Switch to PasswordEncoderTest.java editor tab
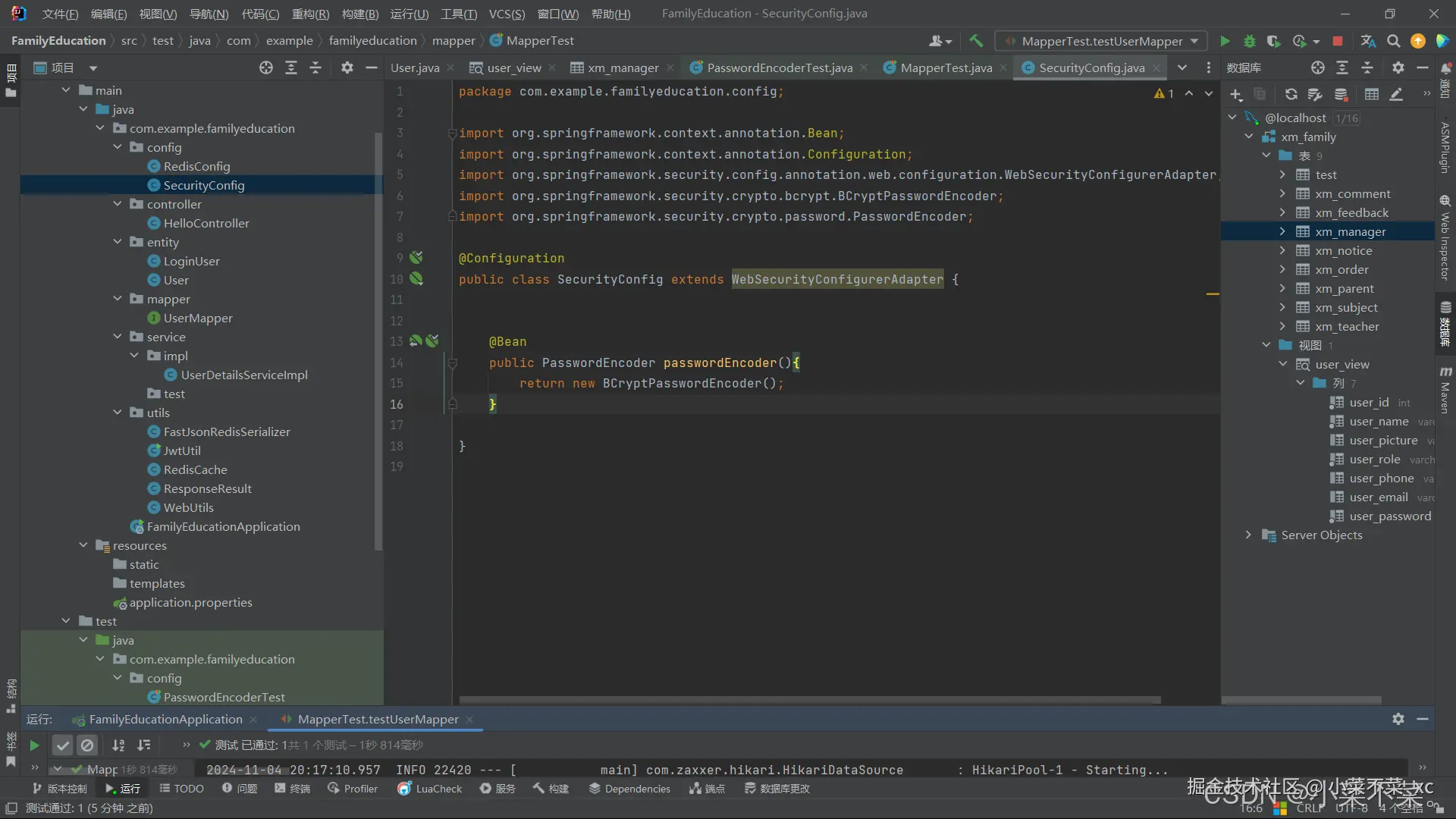The height and width of the screenshot is (819, 1456). 779,68
